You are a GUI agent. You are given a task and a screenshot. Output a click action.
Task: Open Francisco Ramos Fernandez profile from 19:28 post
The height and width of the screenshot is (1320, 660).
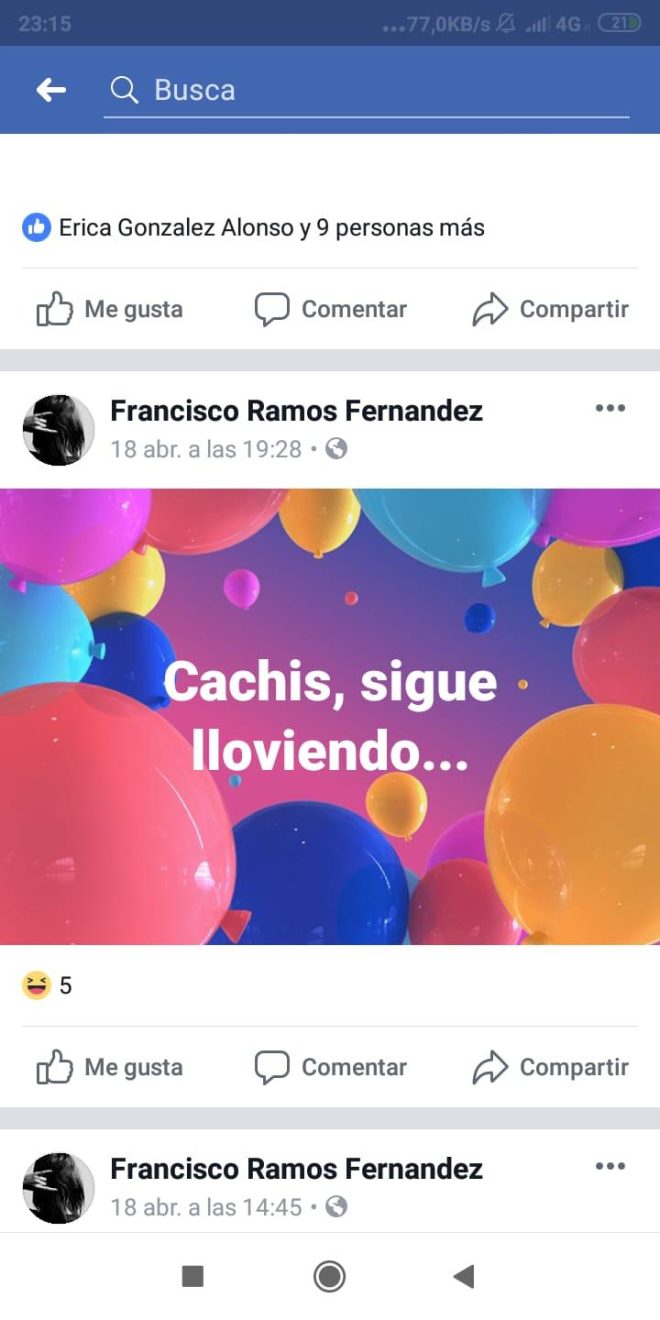point(296,410)
